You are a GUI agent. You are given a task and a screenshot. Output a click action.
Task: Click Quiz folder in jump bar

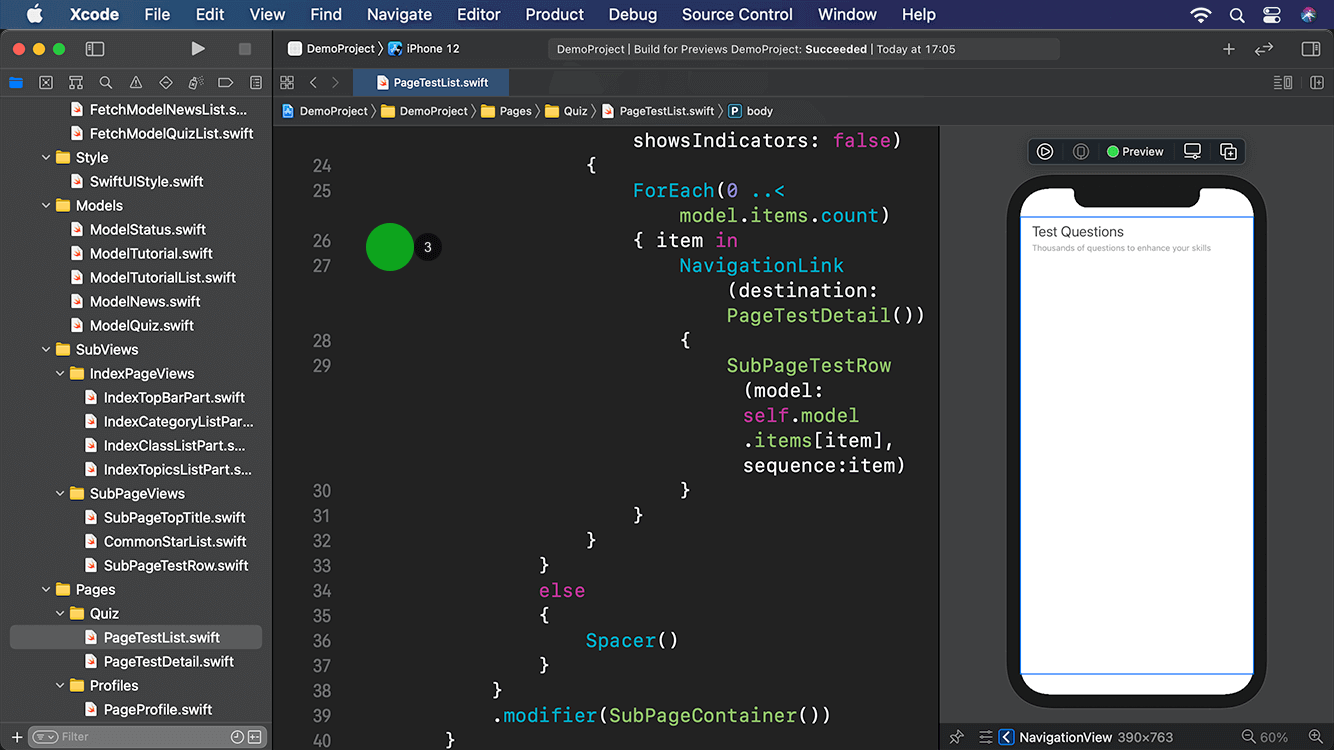[x=566, y=111]
